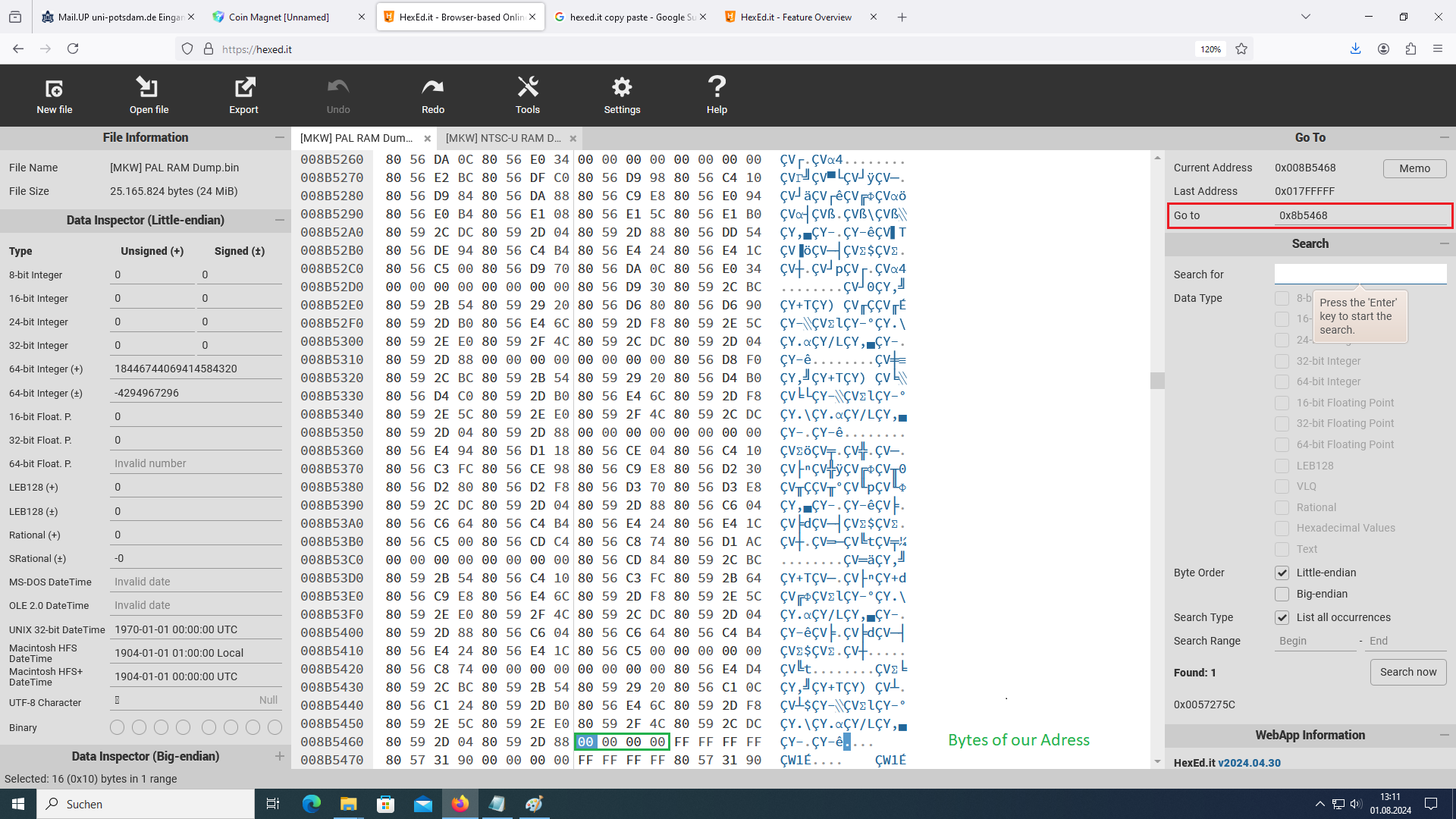Image resolution: width=1456 pixels, height=819 pixels.
Task: Click hex view scroll up arrow
Action: [x=1157, y=158]
